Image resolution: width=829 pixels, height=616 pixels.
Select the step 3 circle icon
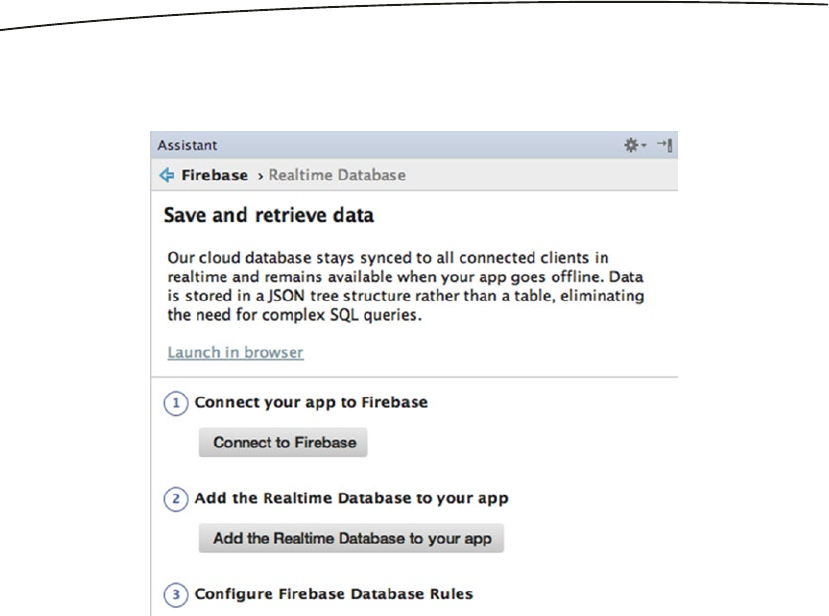[176, 594]
